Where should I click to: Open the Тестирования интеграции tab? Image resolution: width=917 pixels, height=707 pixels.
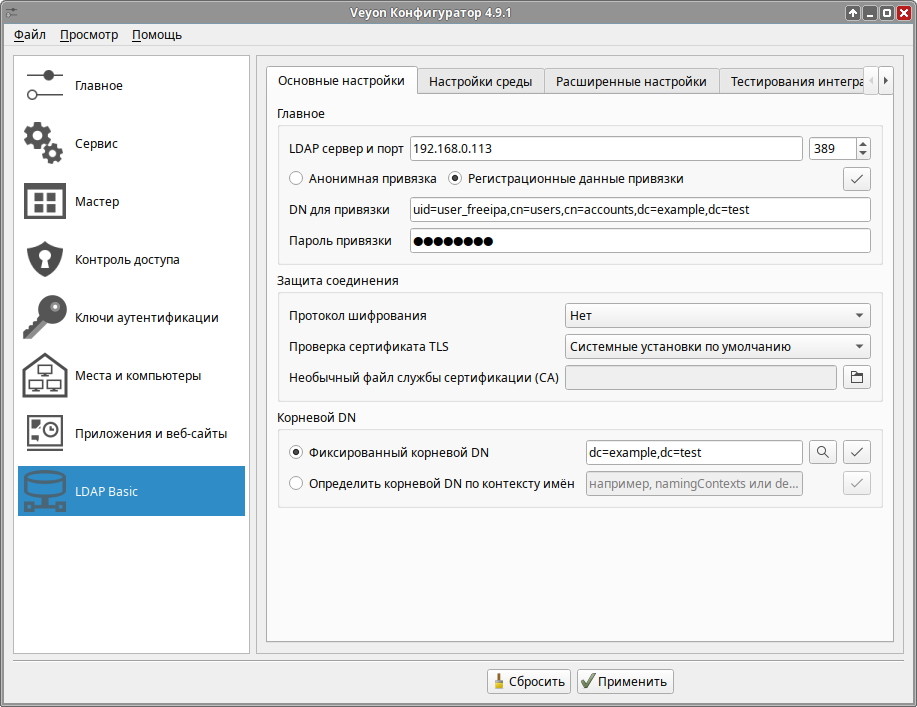click(x=792, y=81)
